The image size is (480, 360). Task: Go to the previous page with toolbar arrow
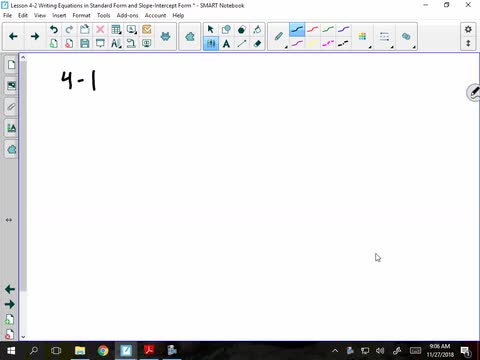click(13, 36)
